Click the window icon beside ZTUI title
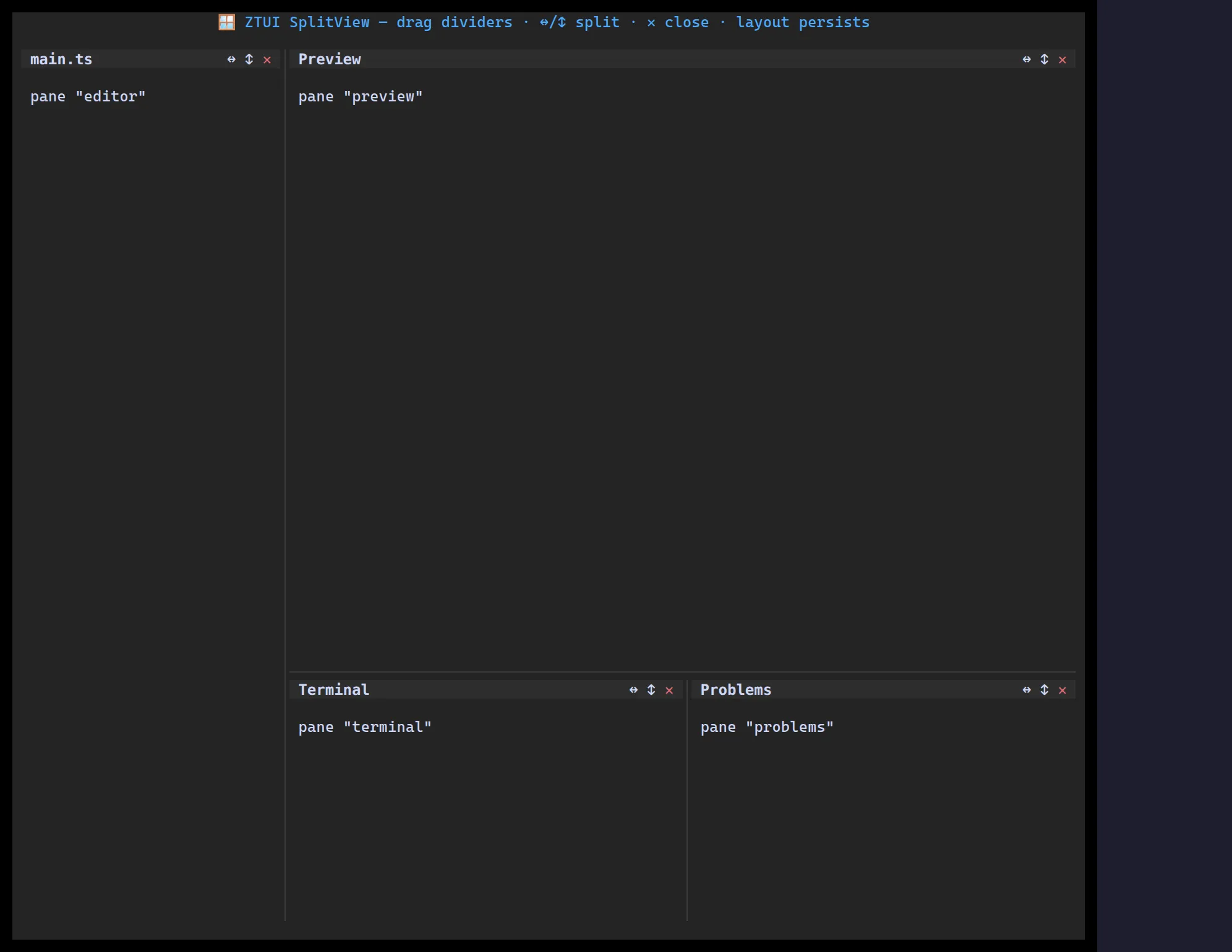1232x952 pixels. point(227,22)
